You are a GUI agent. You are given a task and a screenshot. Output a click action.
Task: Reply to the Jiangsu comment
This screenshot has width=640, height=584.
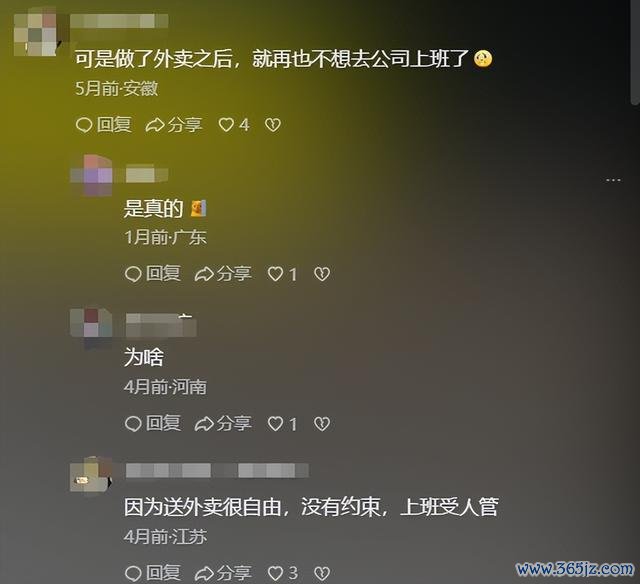coord(153,573)
